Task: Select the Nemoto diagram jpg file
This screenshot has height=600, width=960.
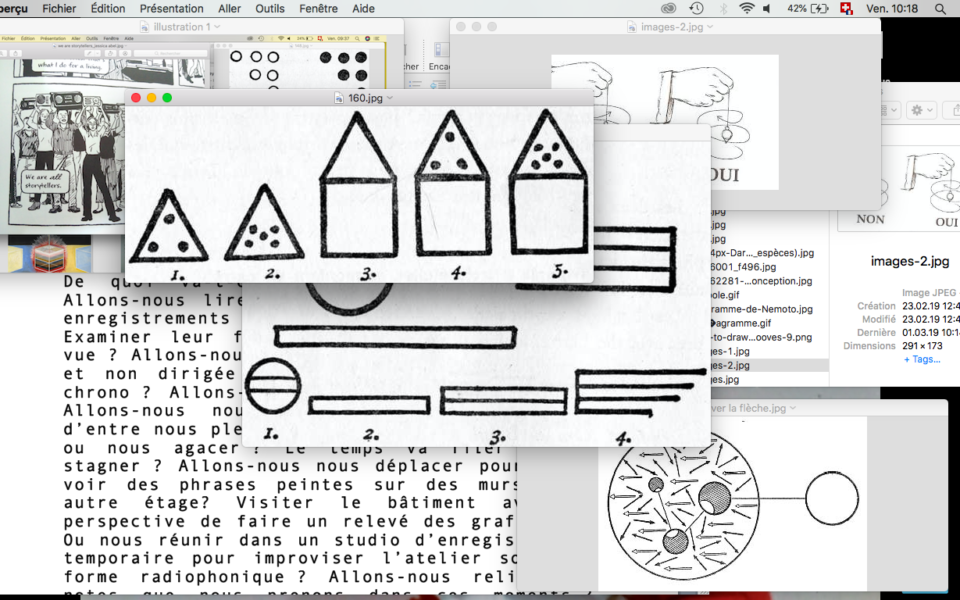Action: tap(760, 310)
